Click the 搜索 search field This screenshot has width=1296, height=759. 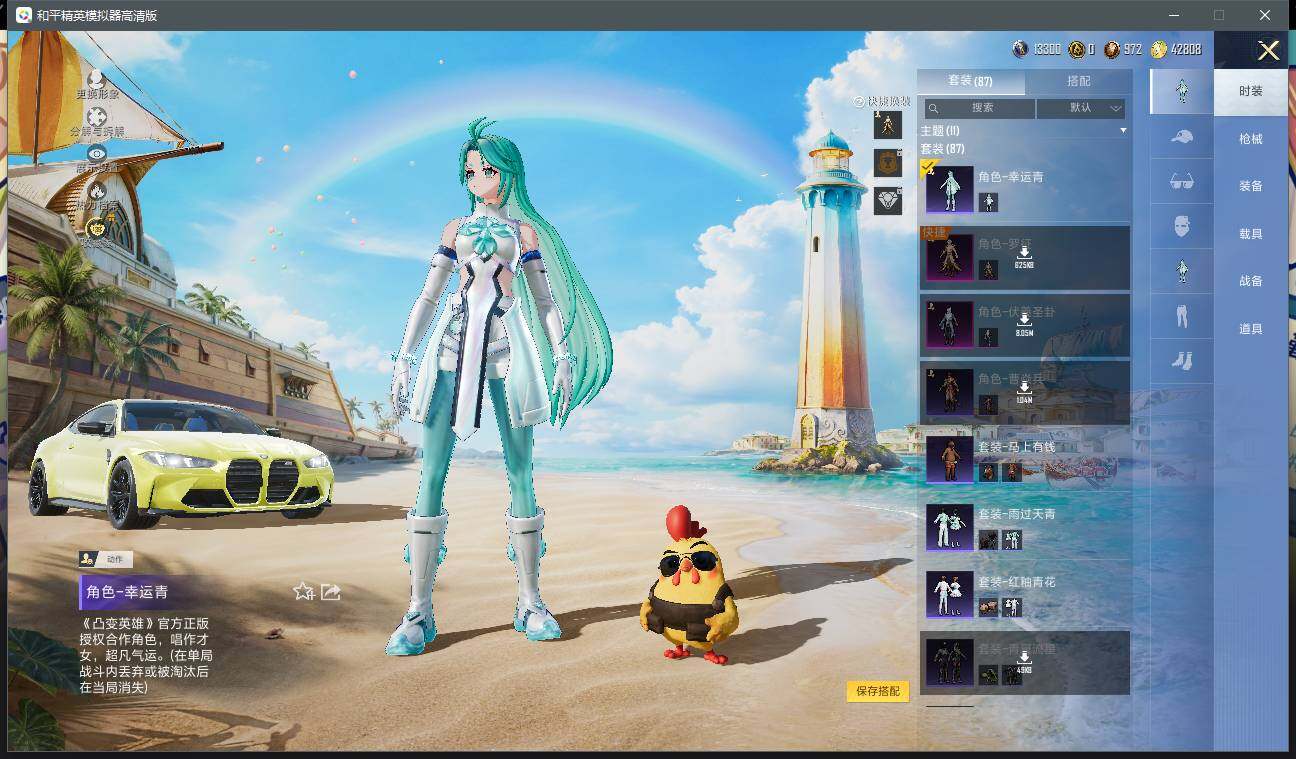click(x=980, y=108)
